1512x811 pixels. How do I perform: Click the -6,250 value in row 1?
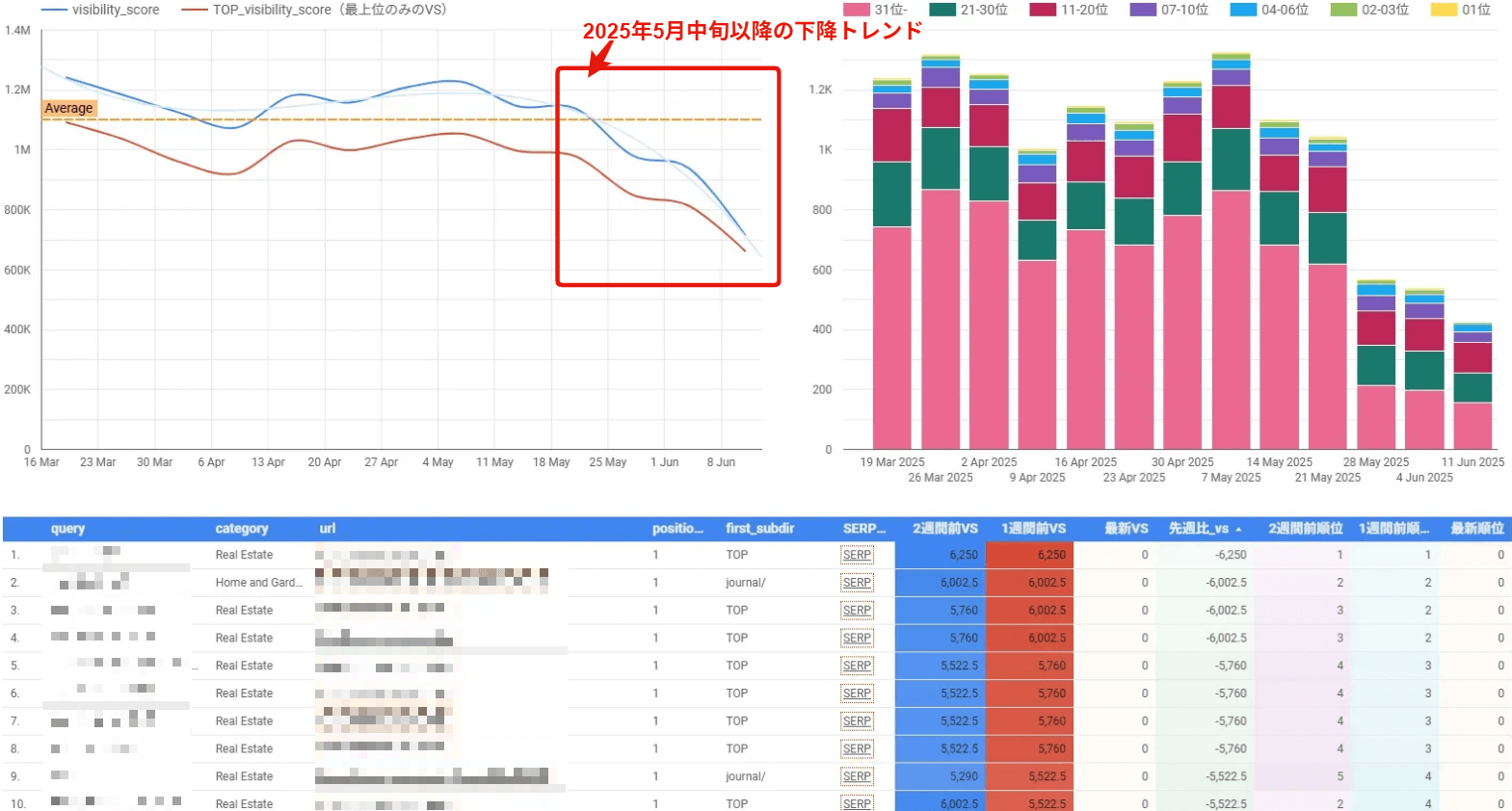click(x=1231, y=555)
